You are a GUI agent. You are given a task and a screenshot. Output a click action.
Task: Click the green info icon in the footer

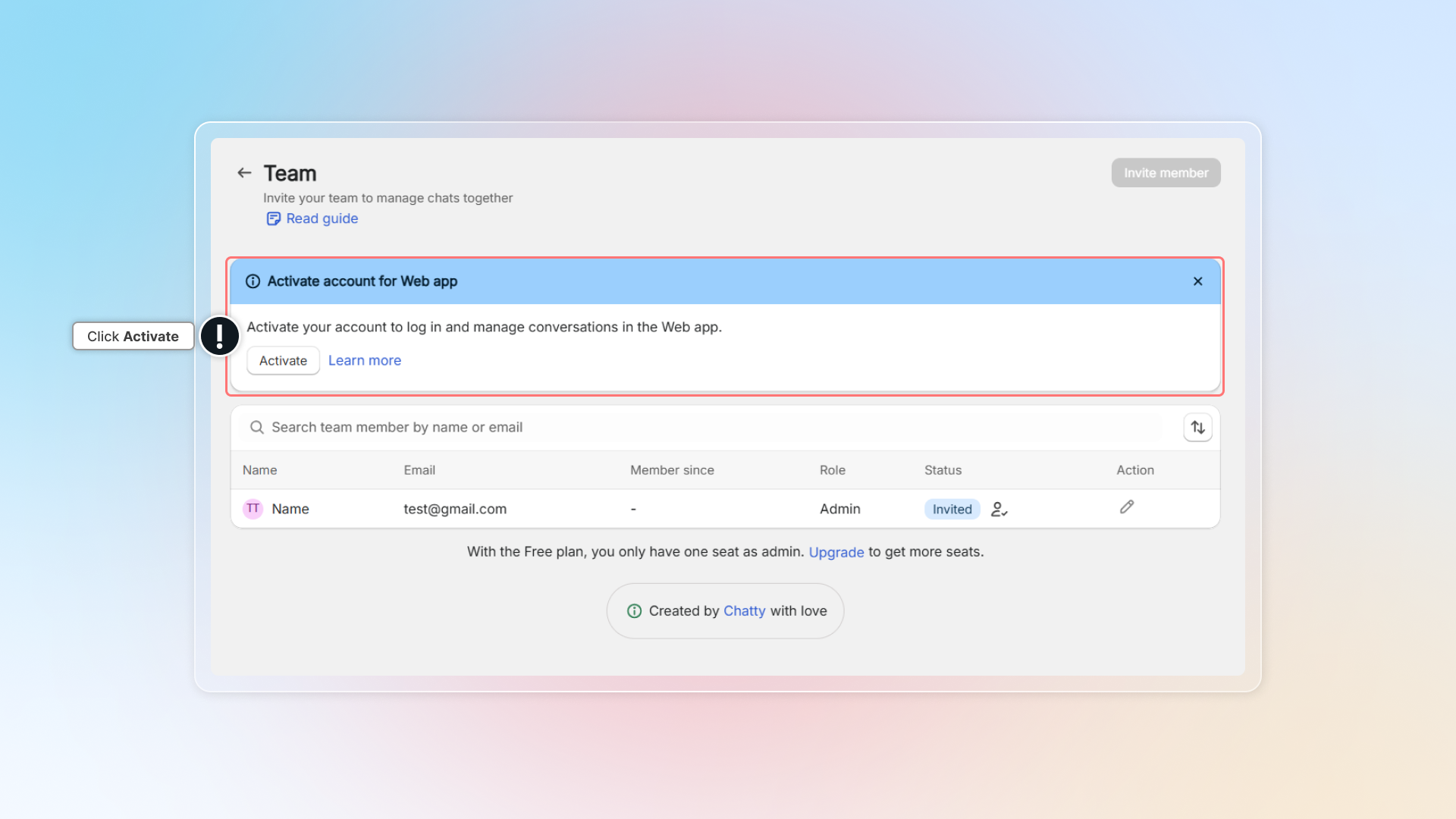point(635,611)
